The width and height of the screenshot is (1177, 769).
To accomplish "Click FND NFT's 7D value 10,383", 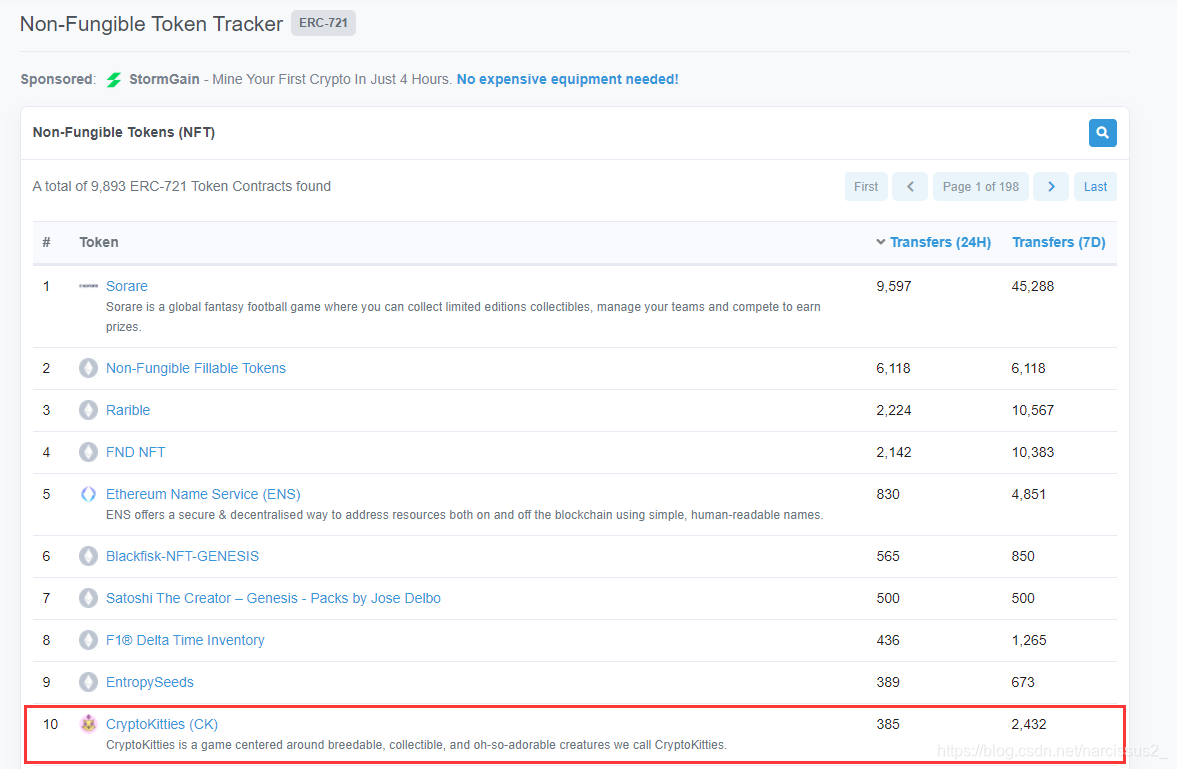I will [1032, 452].
